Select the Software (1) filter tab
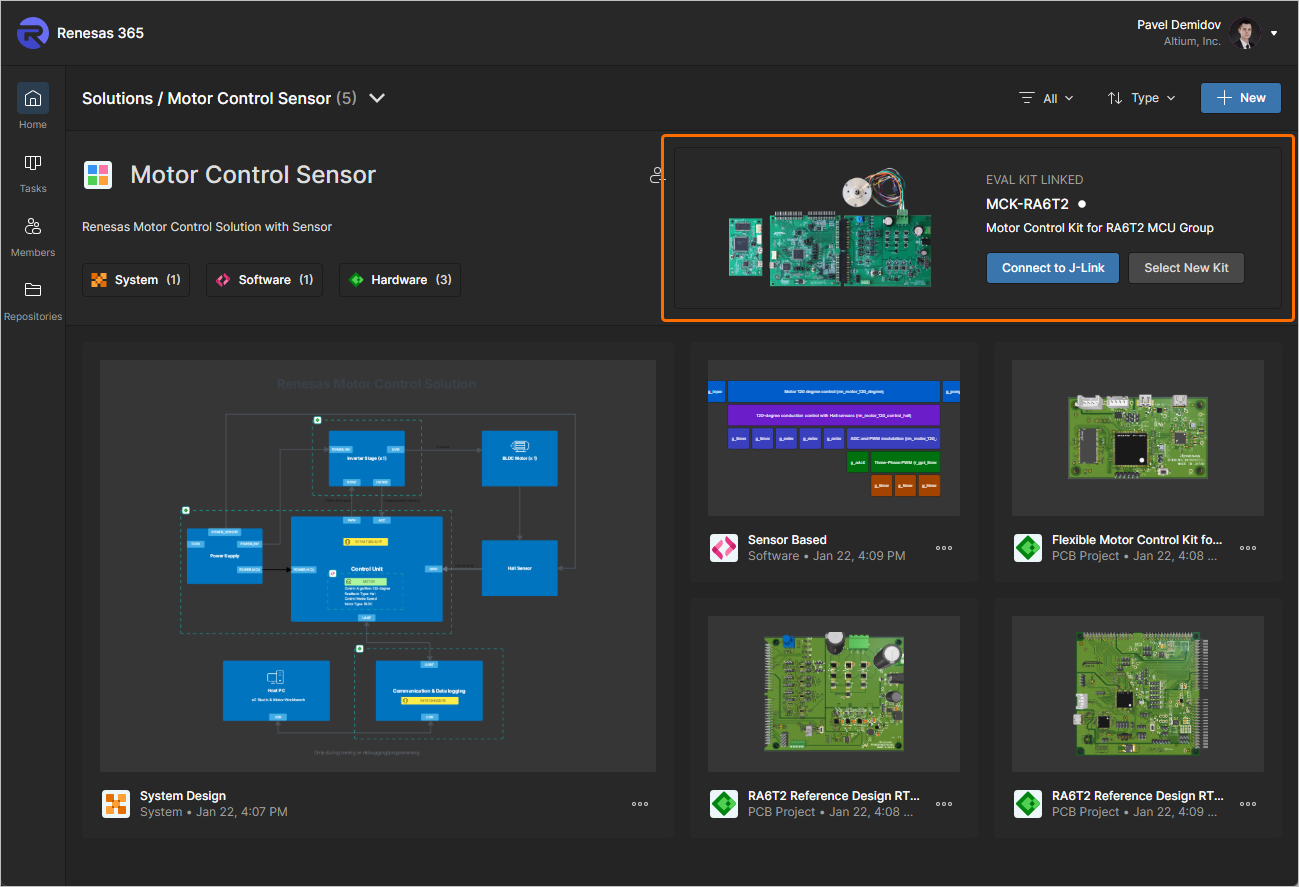 coord(265,280)
